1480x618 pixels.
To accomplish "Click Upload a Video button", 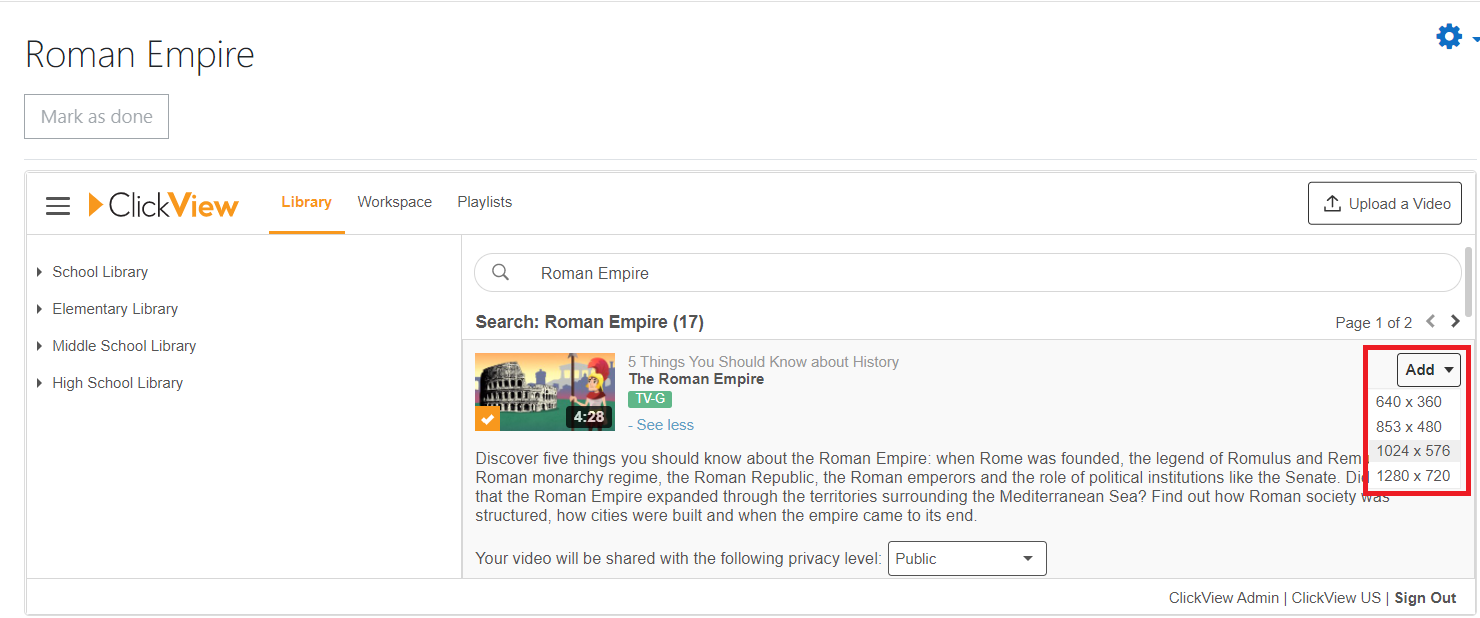I will [1385, 204].
